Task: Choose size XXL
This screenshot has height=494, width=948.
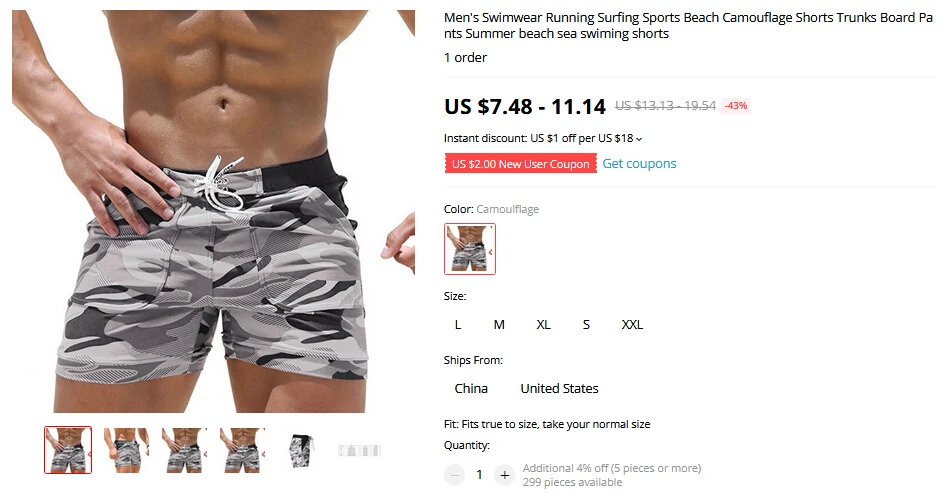Action: tap(632, 325)
